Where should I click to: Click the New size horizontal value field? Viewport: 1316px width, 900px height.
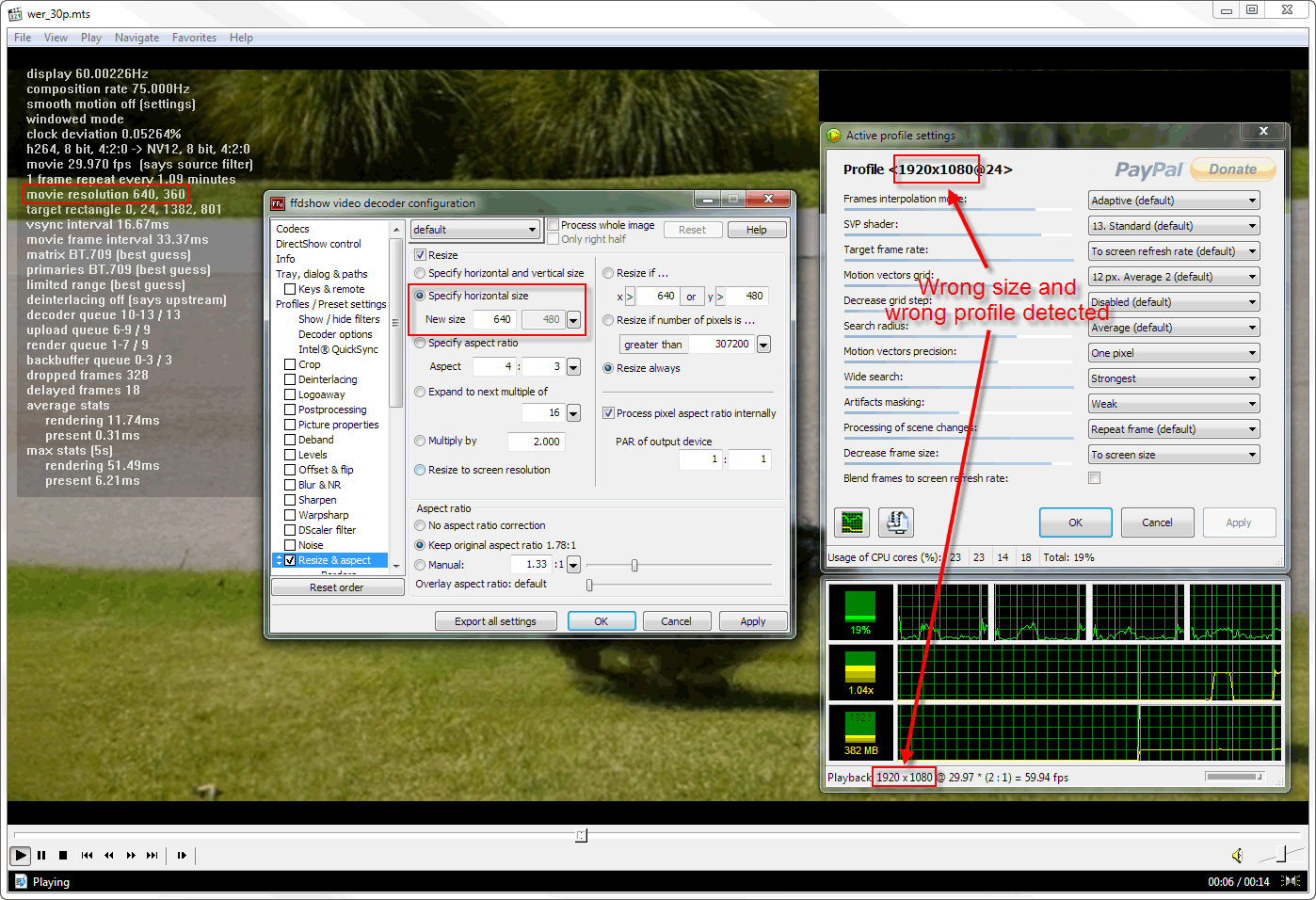click(495, 319)
